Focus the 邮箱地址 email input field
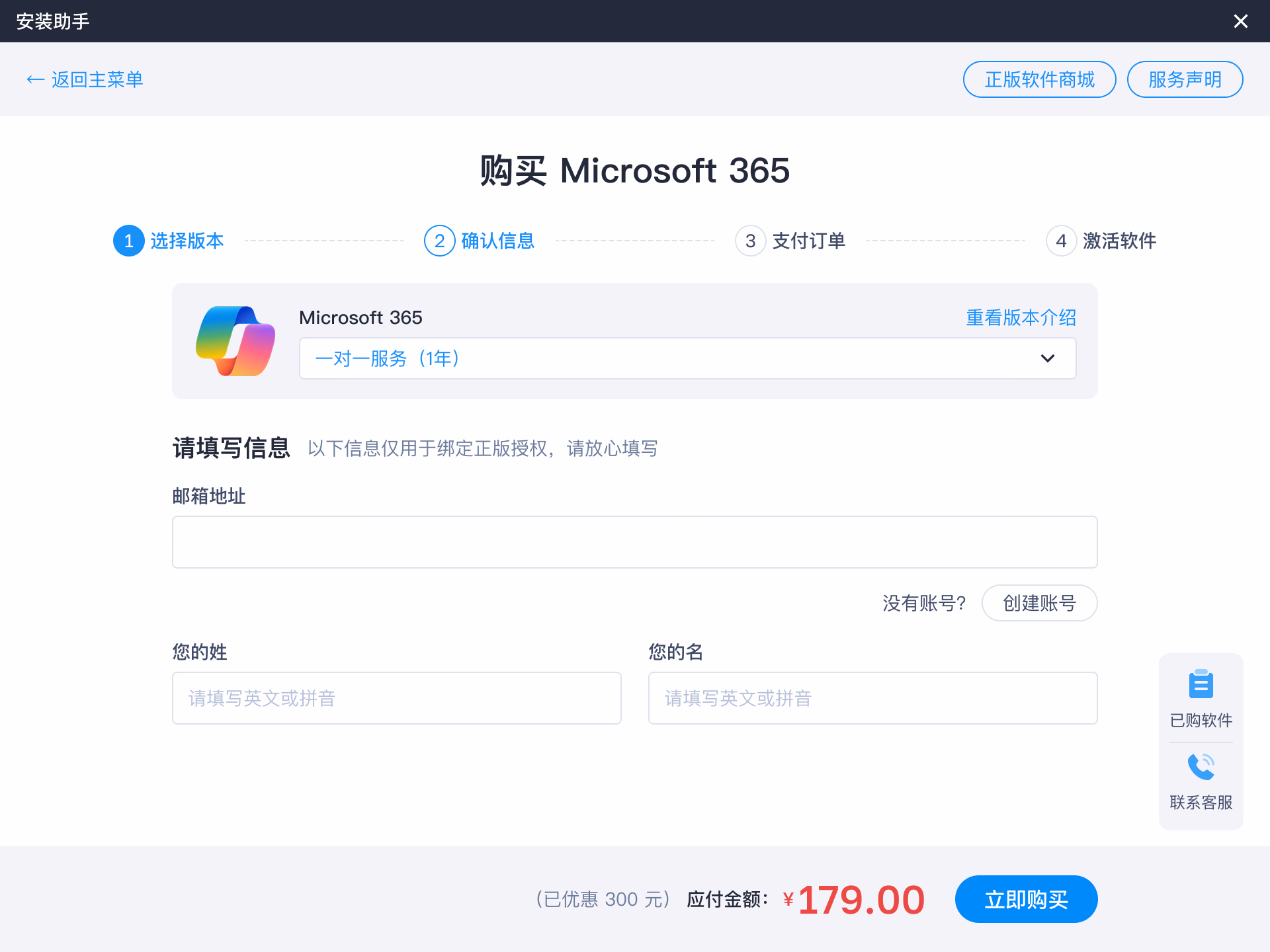 [x=635, y=542]
